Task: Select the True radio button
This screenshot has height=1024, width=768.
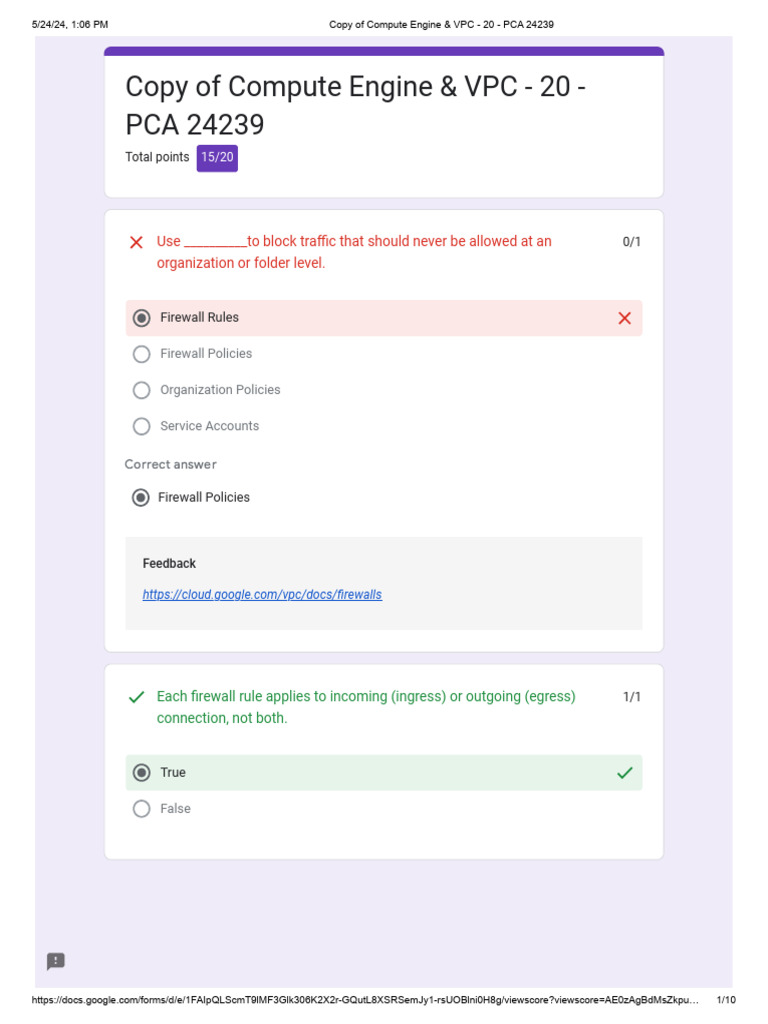Action: [142, 773]
